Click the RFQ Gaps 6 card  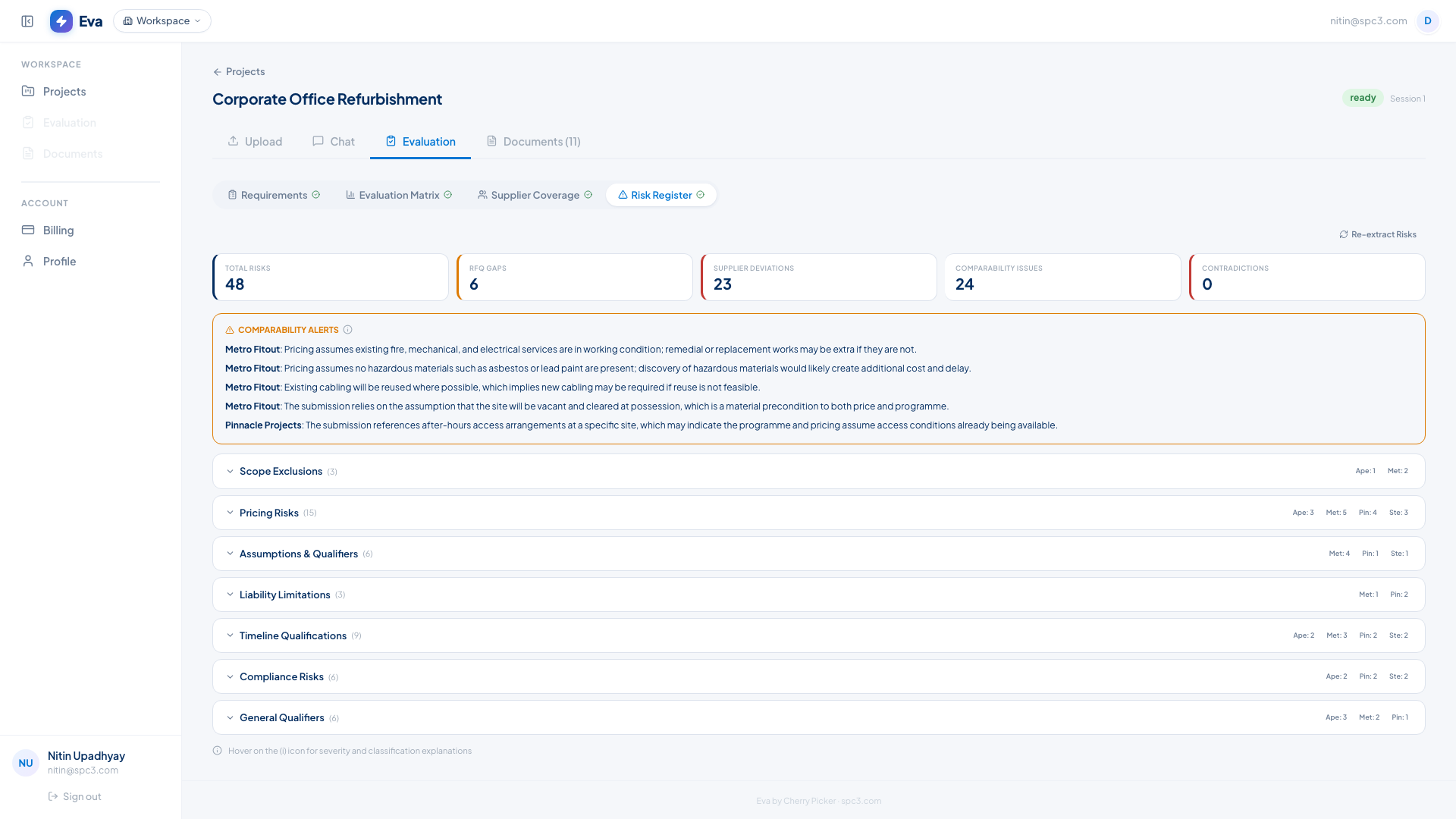coord(575,278)
